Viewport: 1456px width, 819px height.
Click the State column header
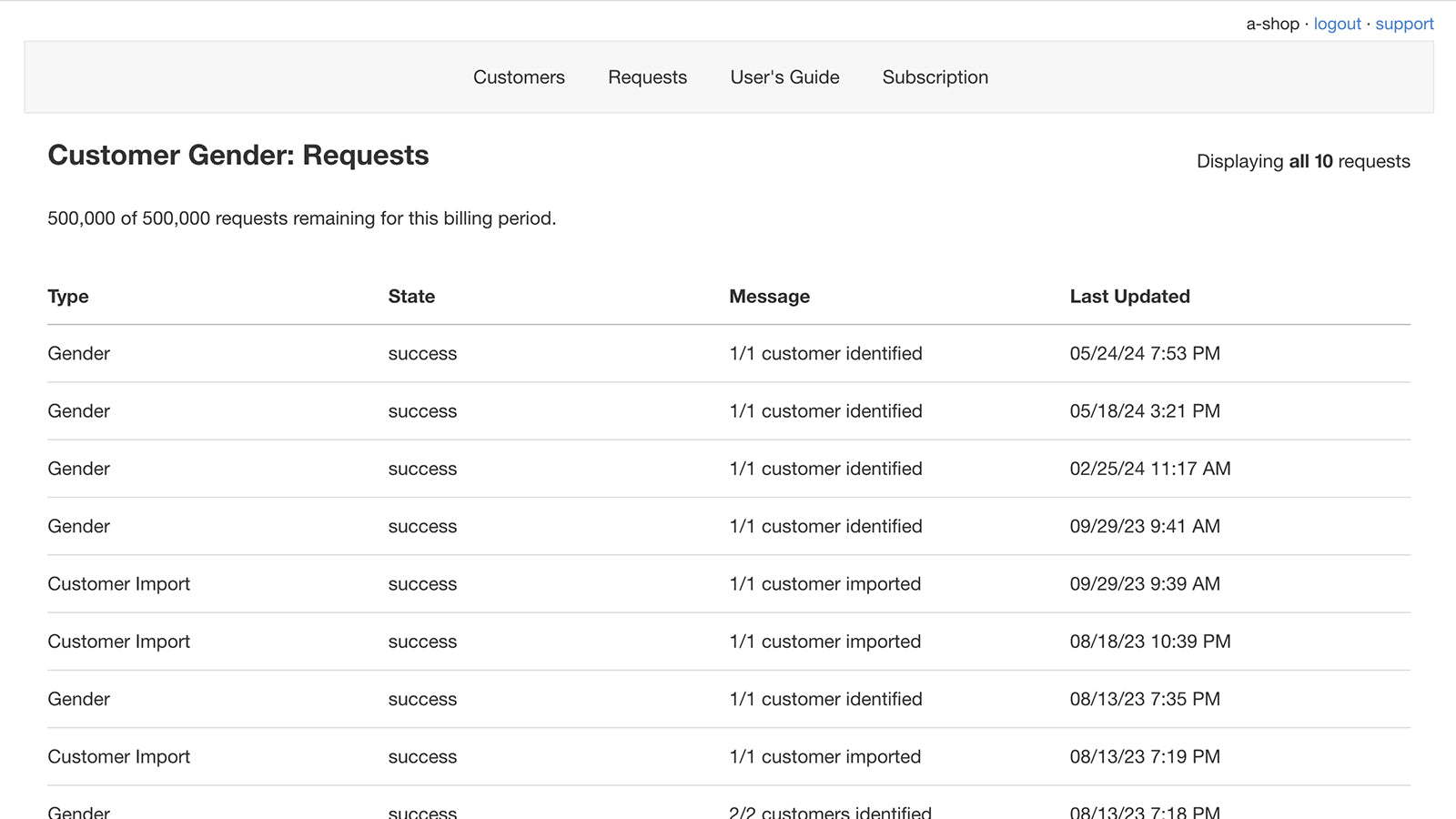pyautogui.click(x=411, y=297)
